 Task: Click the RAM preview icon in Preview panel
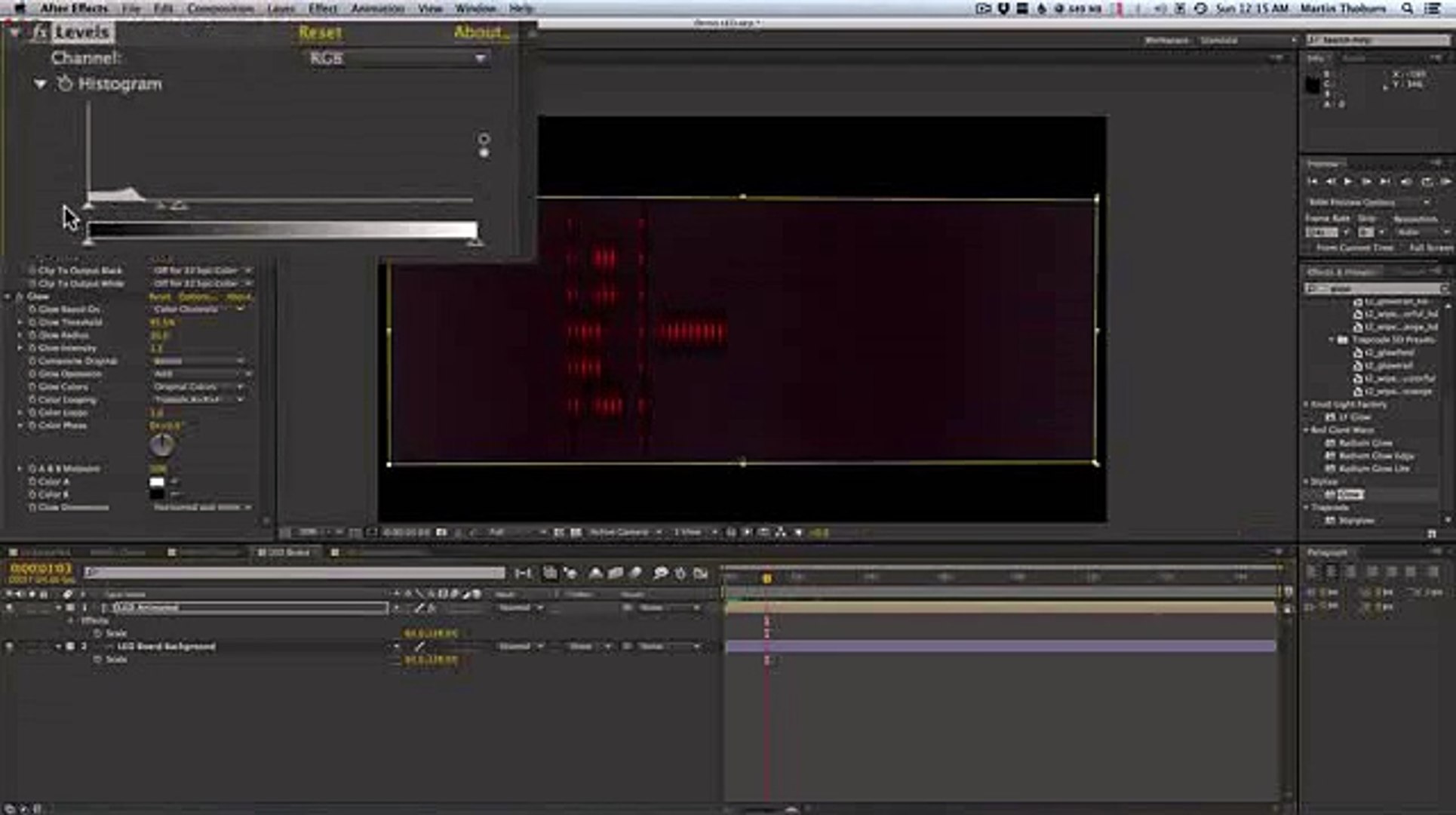click(1445, 182)
